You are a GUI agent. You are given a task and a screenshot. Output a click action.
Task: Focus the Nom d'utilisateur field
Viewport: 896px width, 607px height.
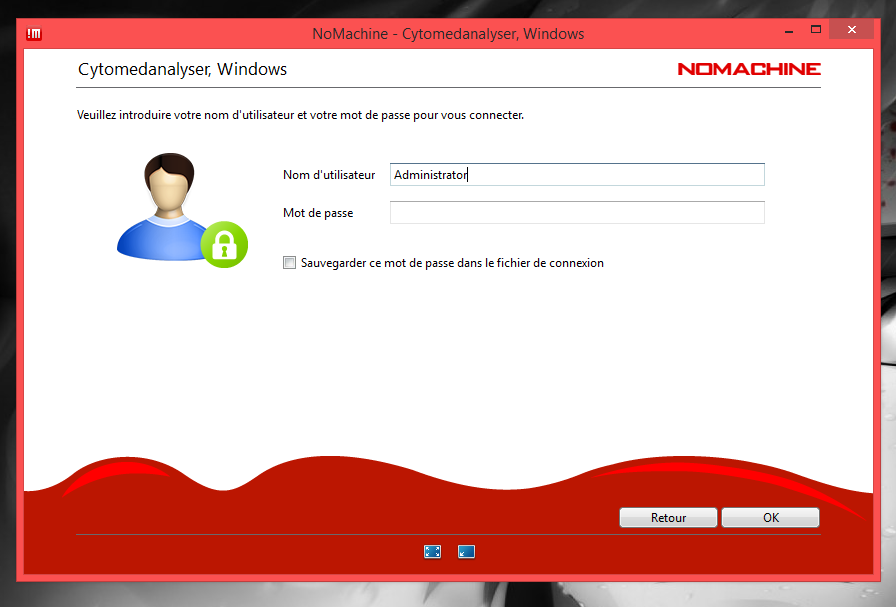click(577, 175)
